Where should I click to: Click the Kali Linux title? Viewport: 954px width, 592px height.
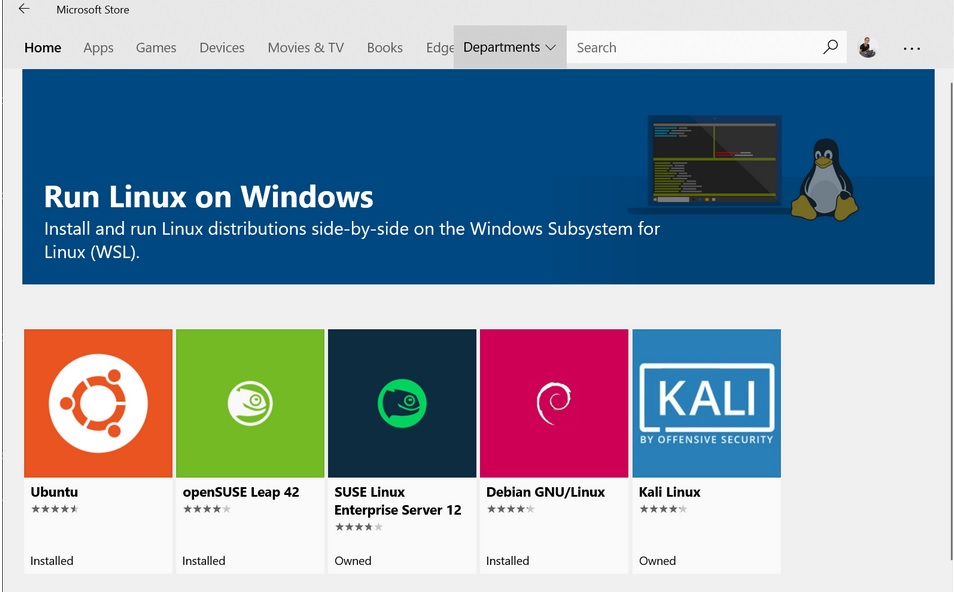pyautogui.click(x=669, y=492)
